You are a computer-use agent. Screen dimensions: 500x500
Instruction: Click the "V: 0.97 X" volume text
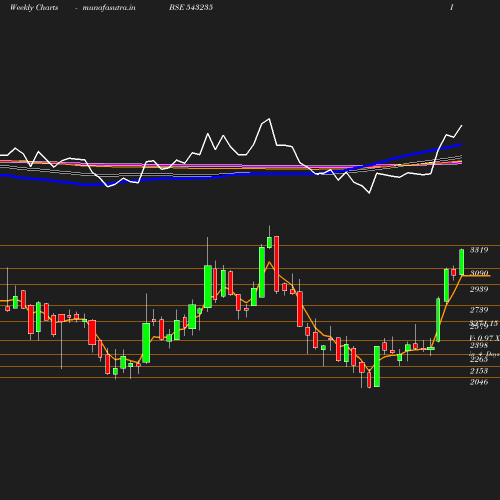[x=484, y=338]
